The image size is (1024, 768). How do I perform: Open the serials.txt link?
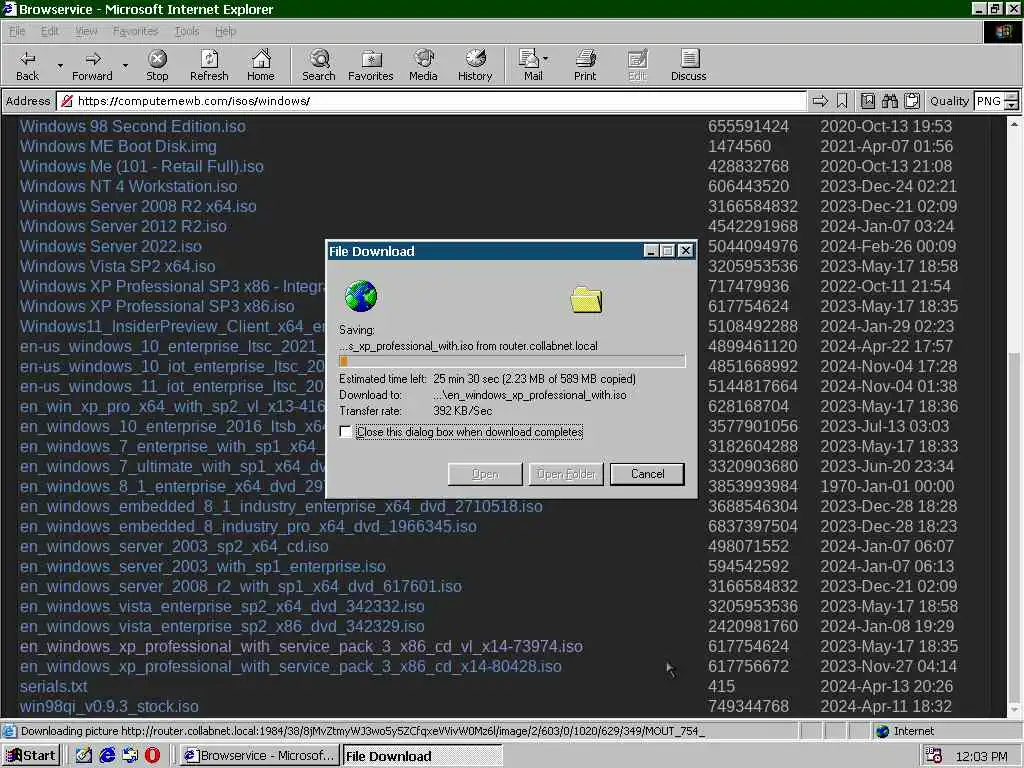tap(54, 686)
